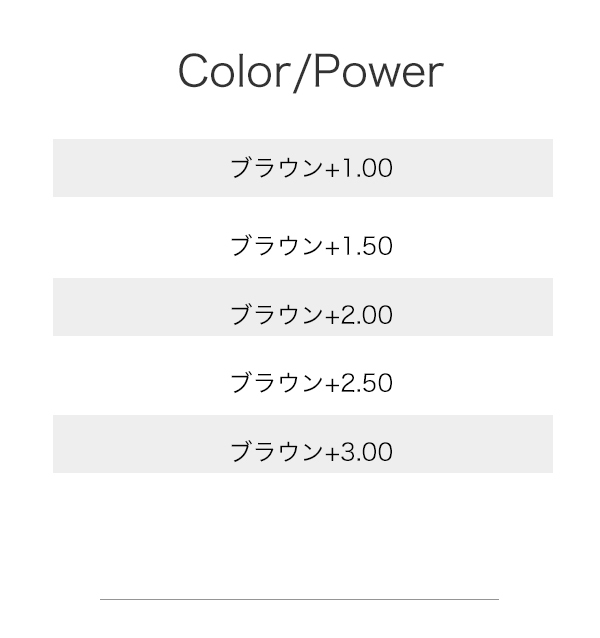Select the middle gray row labeled +2.00
This screenshot has width=600, height=638.
pyautogui.click(x=302, y=308)
